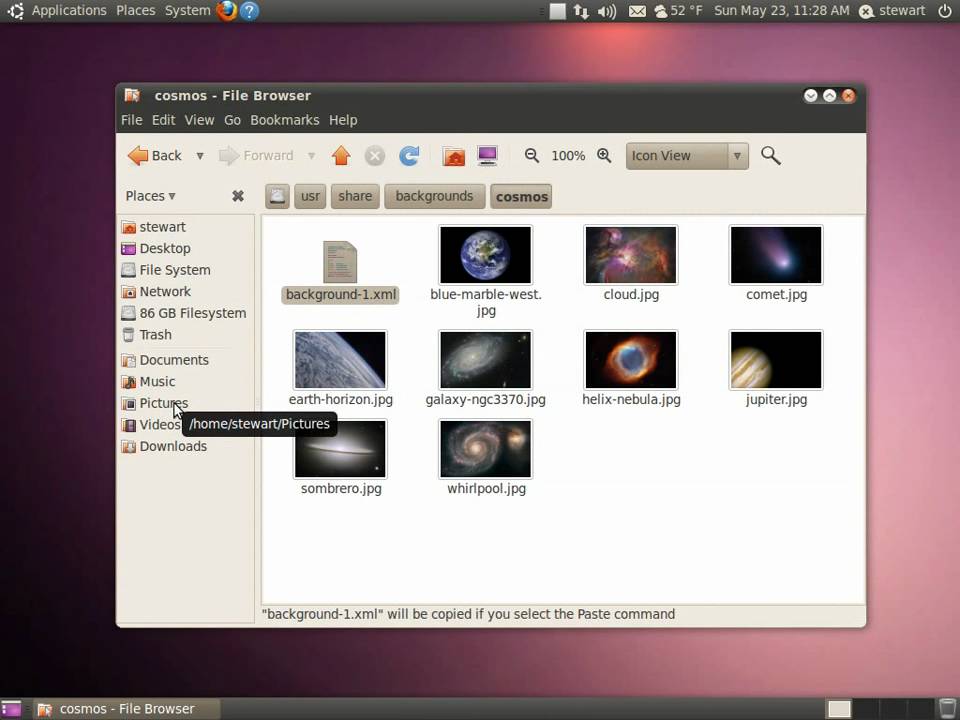Select the whirlpool.jpg thumbnail
This screenshot has width=960, height=720.
pos(485,449)
